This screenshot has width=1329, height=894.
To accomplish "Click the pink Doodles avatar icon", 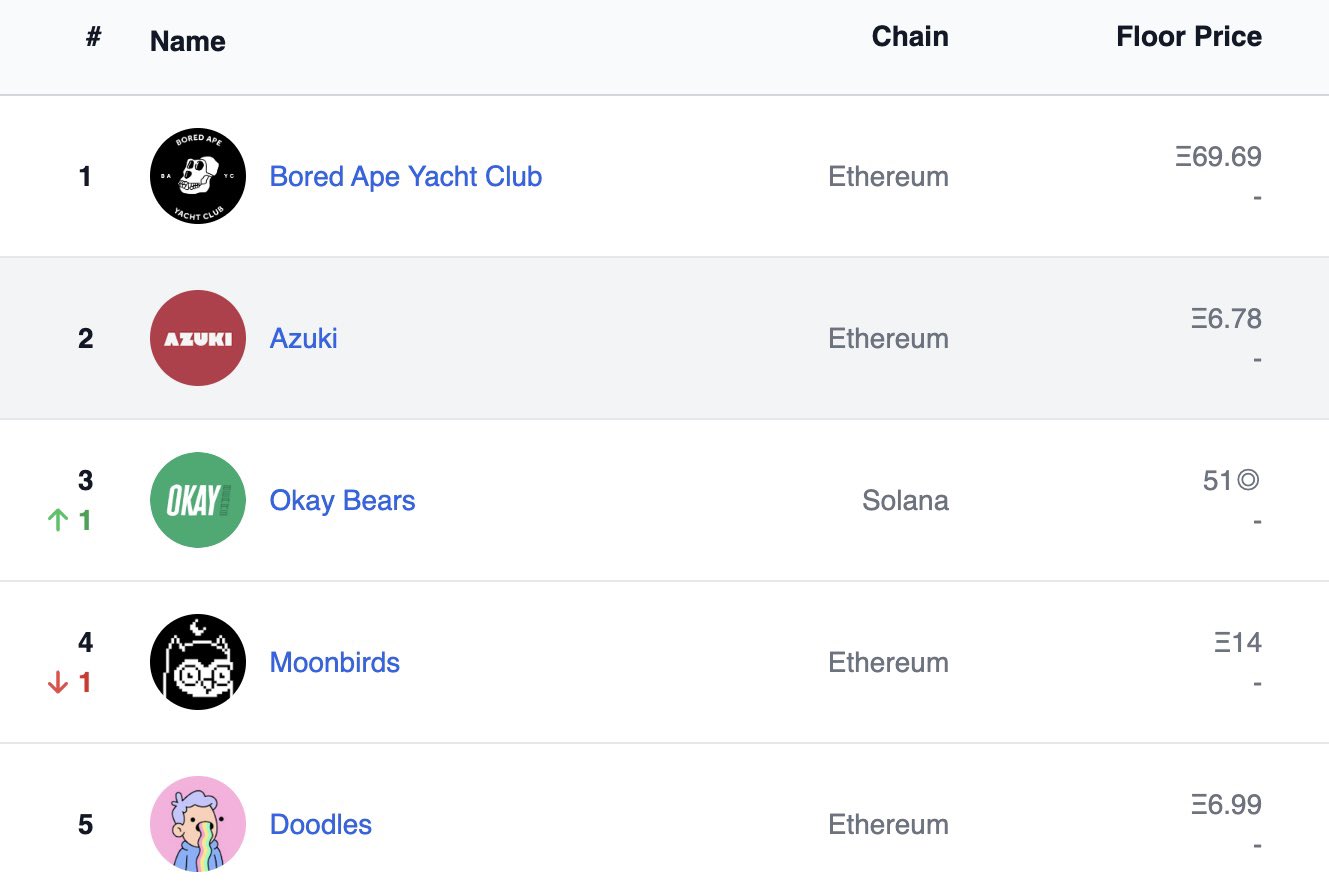I will click(198, 824).
